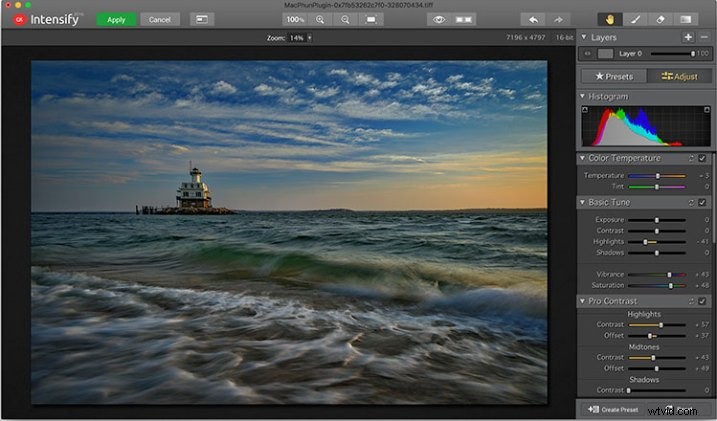This screenshot has width=717, height=421.
Task: Toggle histogram right highlight clipping triangle
Action: tap(707, 110)
